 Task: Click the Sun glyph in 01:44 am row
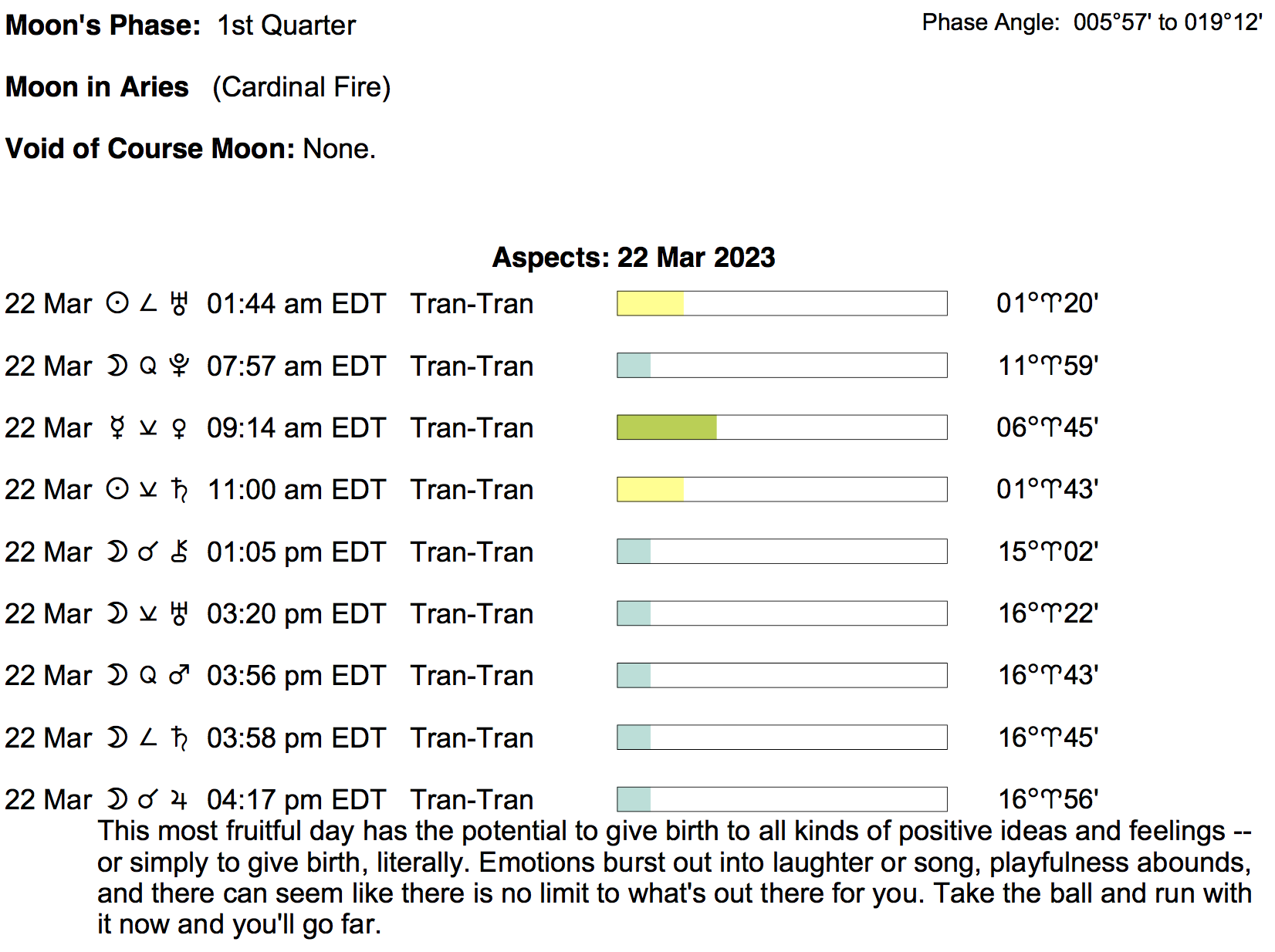coord(117,304)
